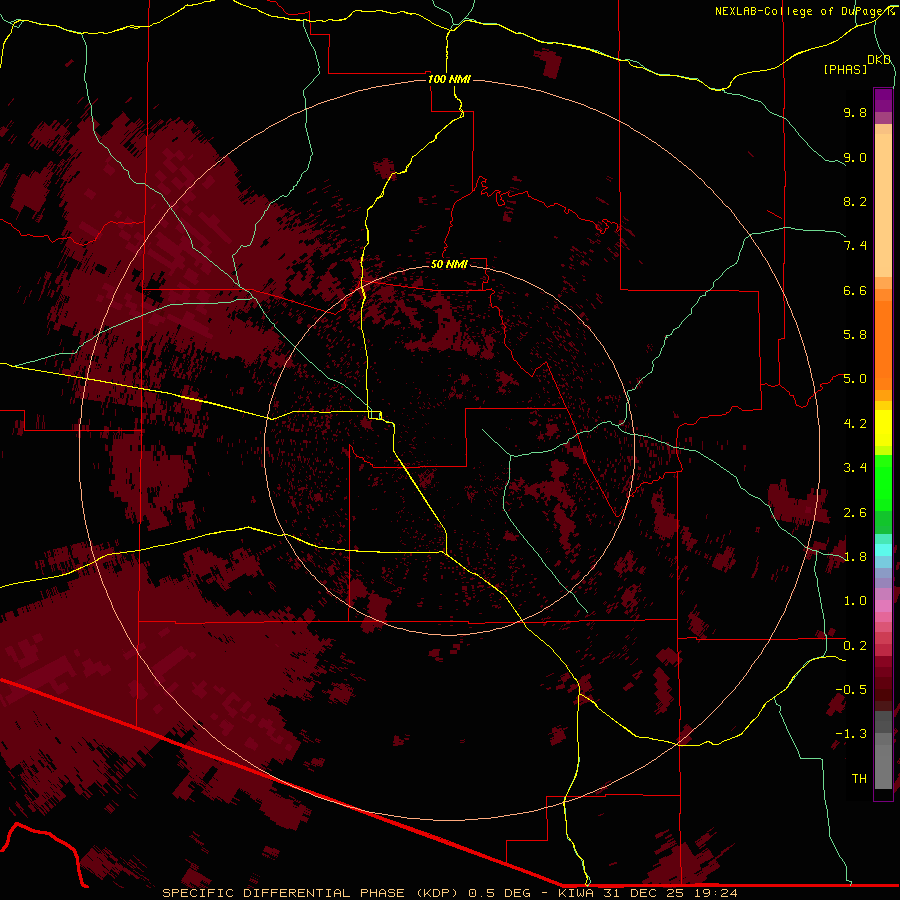Click the 3.4 value on the color scale

855,468
